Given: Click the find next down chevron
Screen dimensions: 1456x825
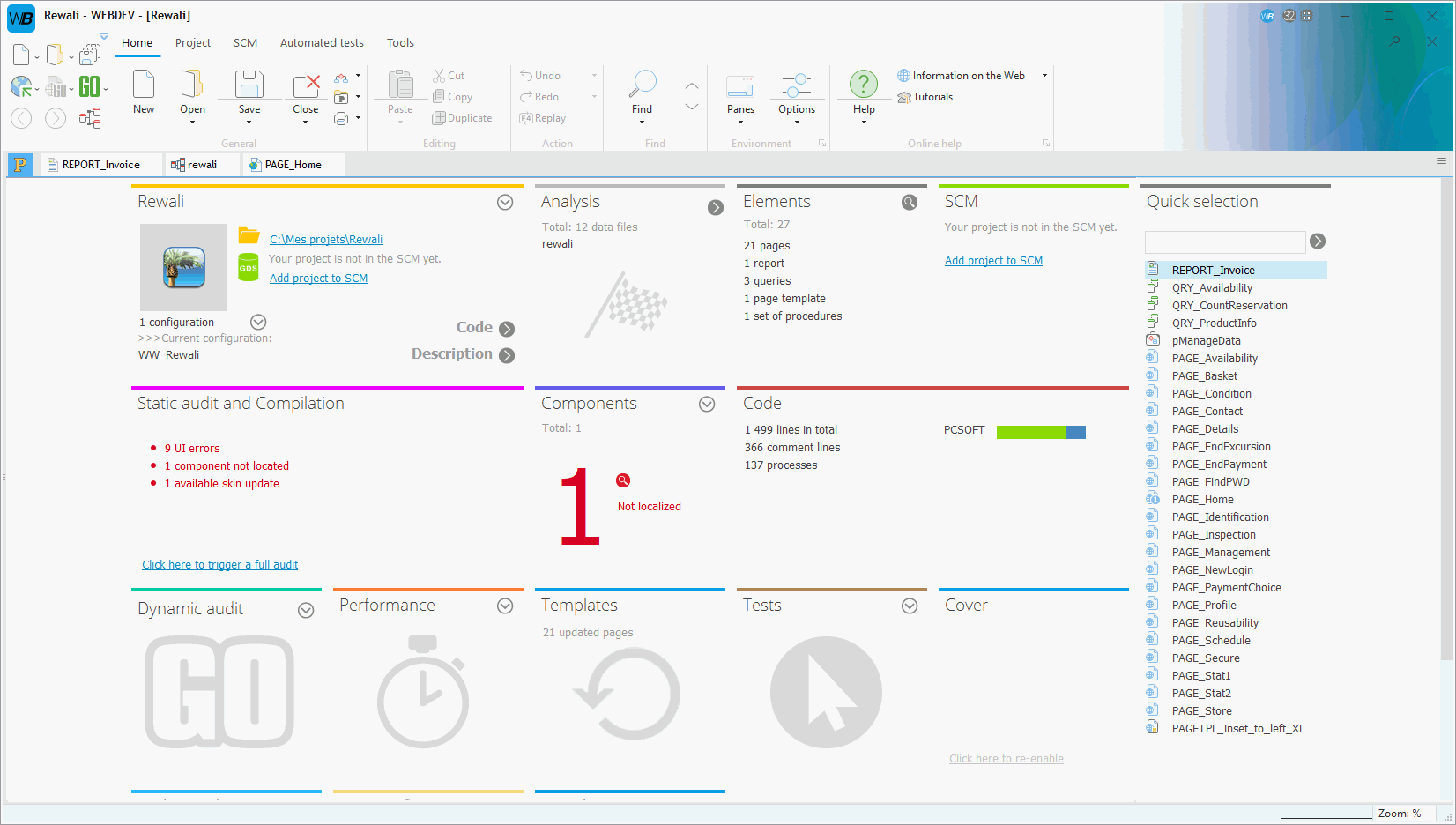Looking at the screenshot, I should point(692,107).
